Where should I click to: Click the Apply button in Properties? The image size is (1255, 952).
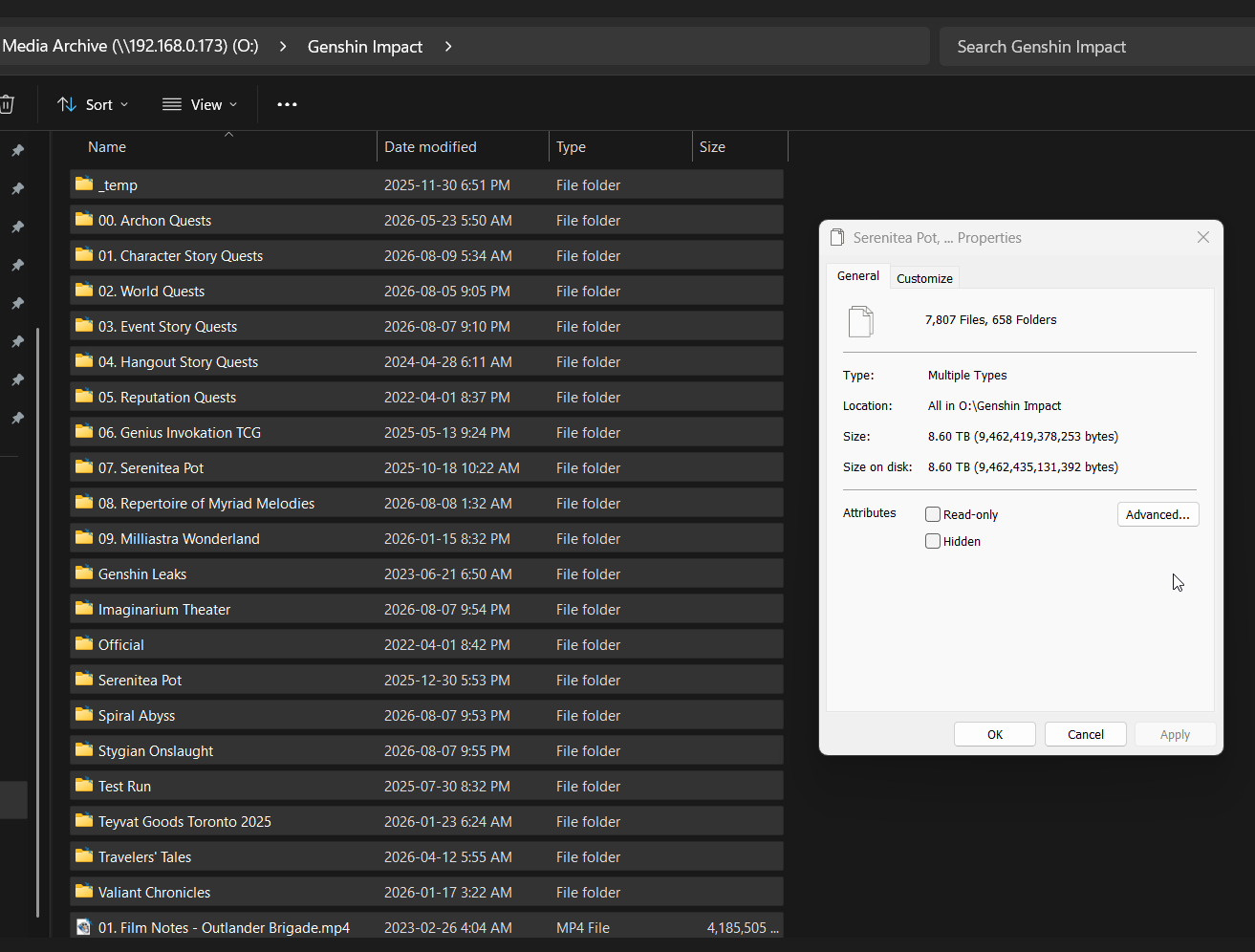(1176, 734)
